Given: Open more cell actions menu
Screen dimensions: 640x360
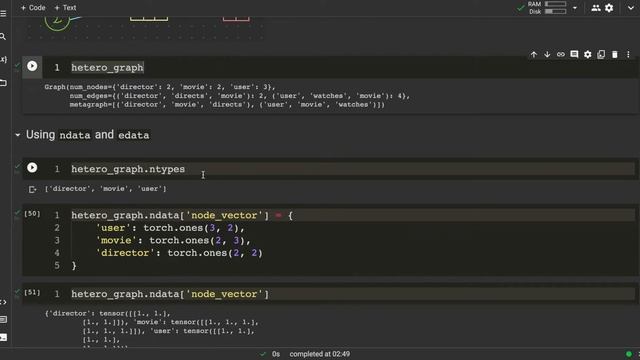Looking at the screenshot, I should click(x=628, y=54).
